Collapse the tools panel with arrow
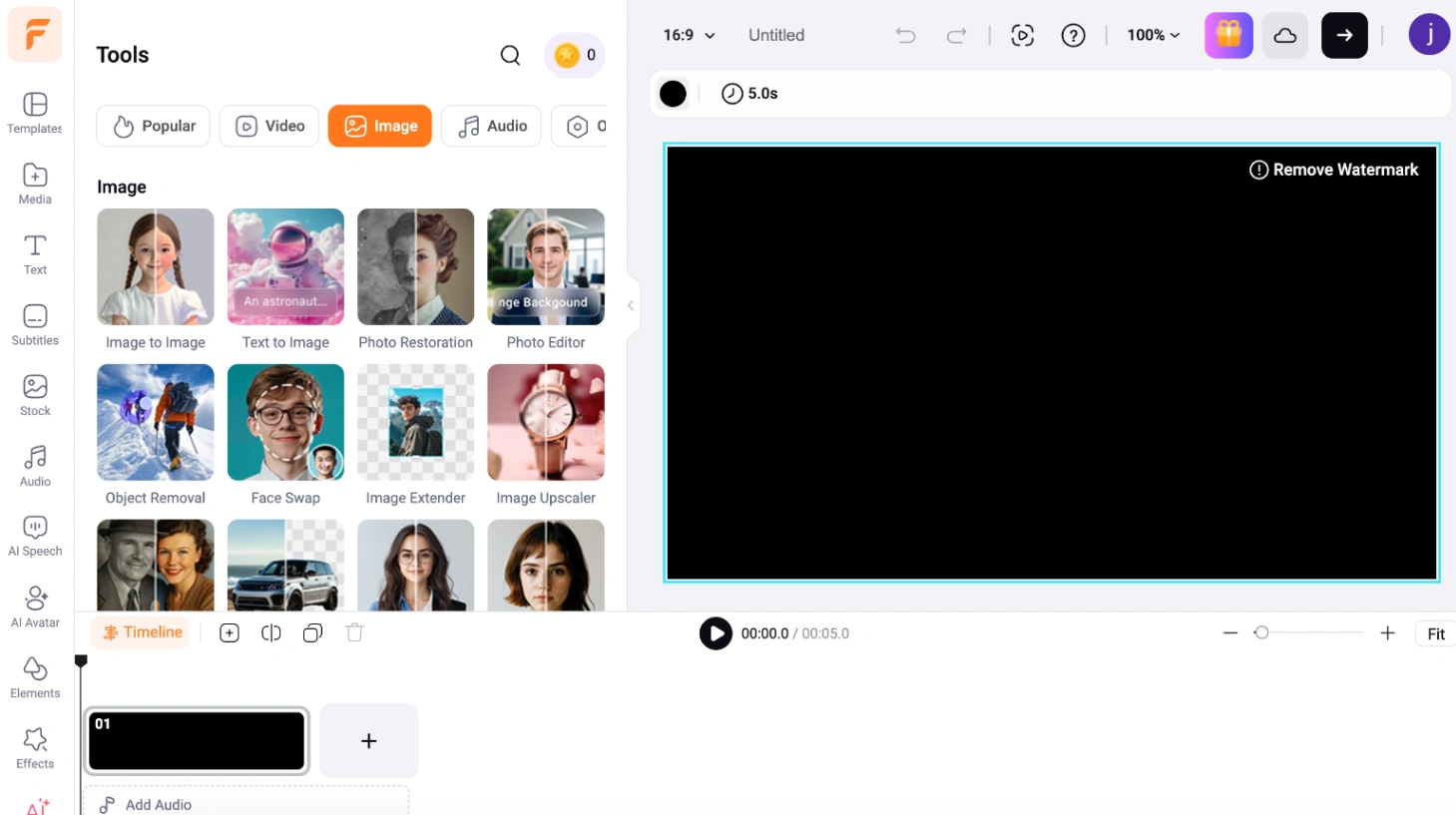Screen dimensions: 1456x815 tap(631, 305)
